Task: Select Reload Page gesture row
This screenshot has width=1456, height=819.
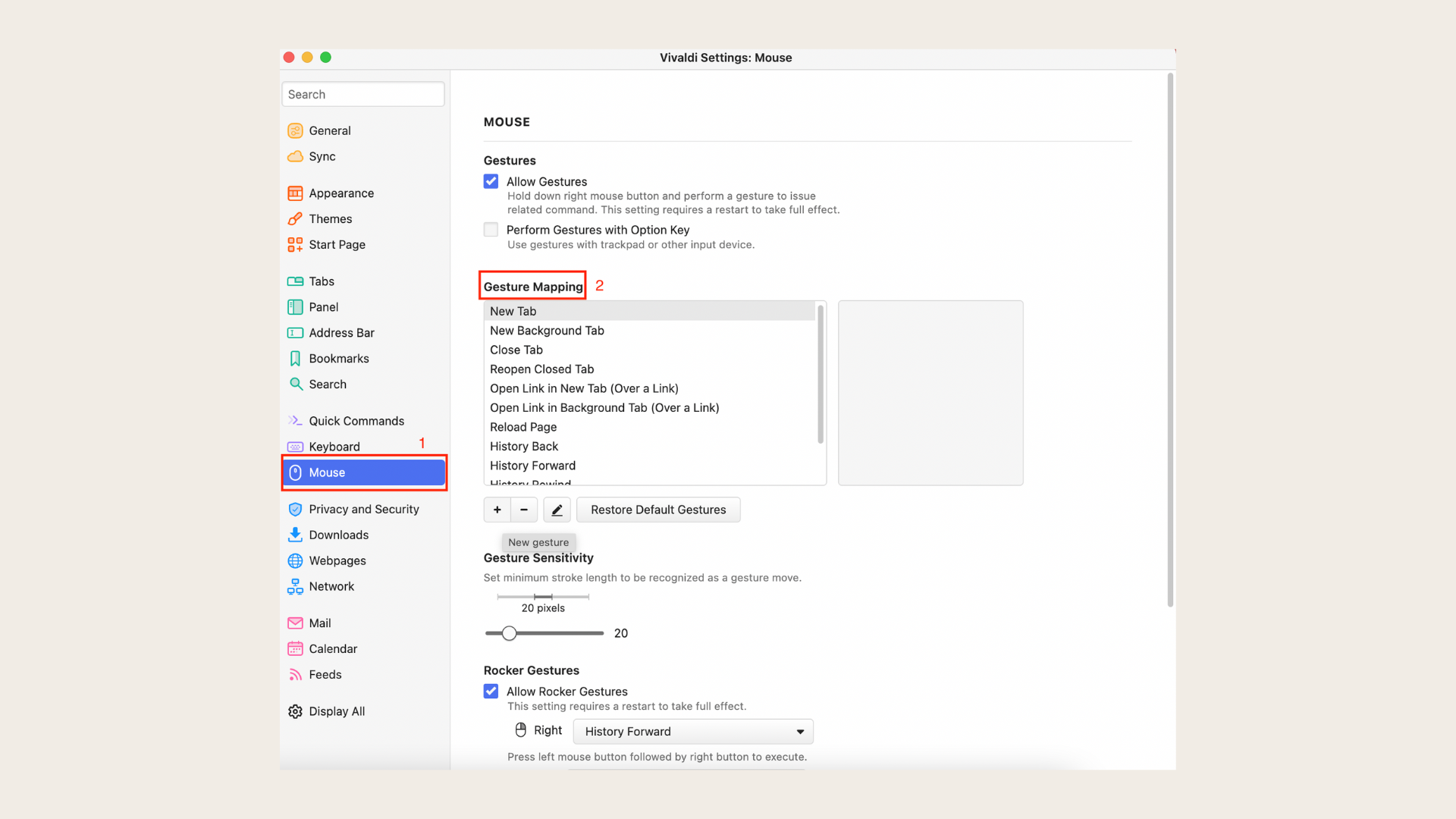Action: pos(649,427)
